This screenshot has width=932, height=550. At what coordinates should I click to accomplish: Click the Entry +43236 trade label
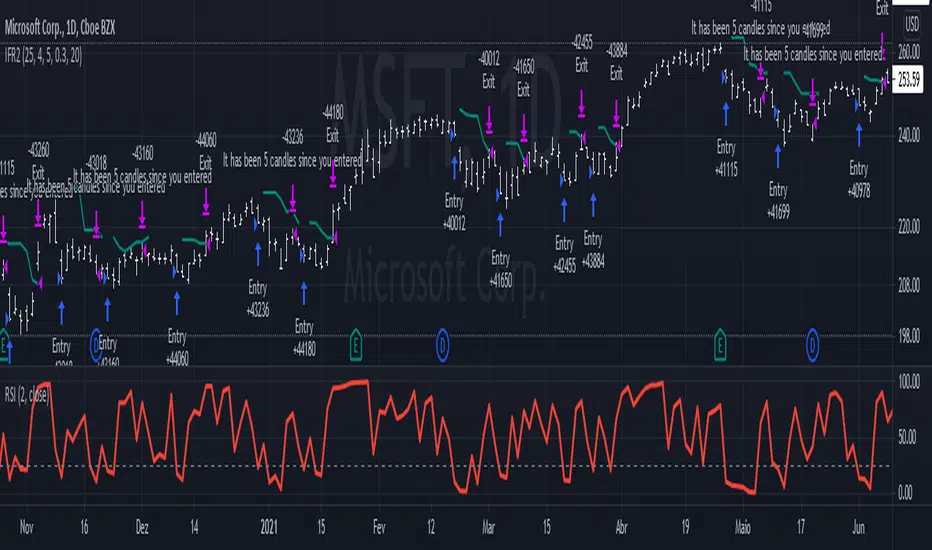(x=258, y=298)
